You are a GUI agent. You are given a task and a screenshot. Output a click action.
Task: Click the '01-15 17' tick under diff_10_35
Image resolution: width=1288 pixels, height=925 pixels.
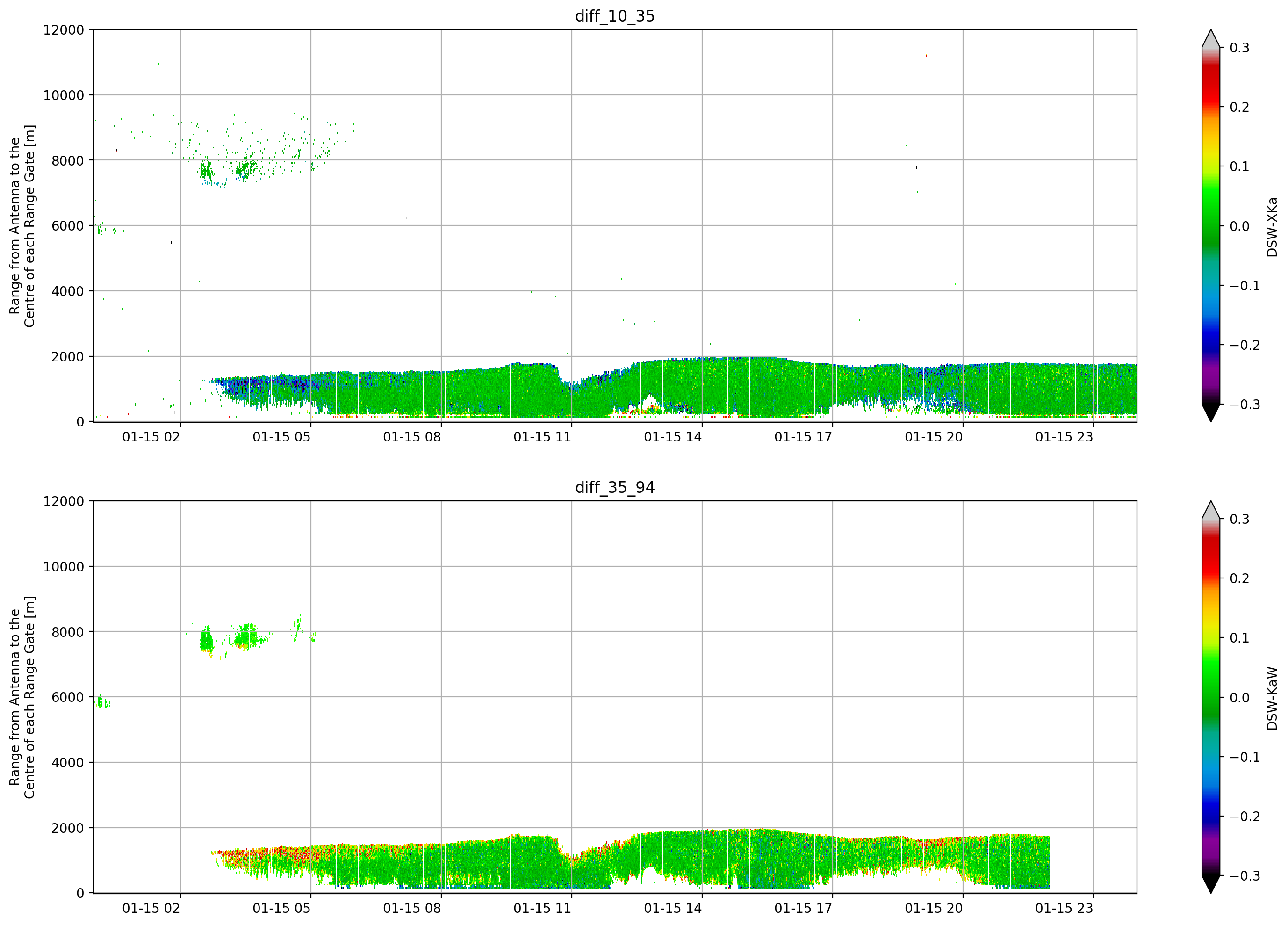pyautogui.click(x=803, y=437)
